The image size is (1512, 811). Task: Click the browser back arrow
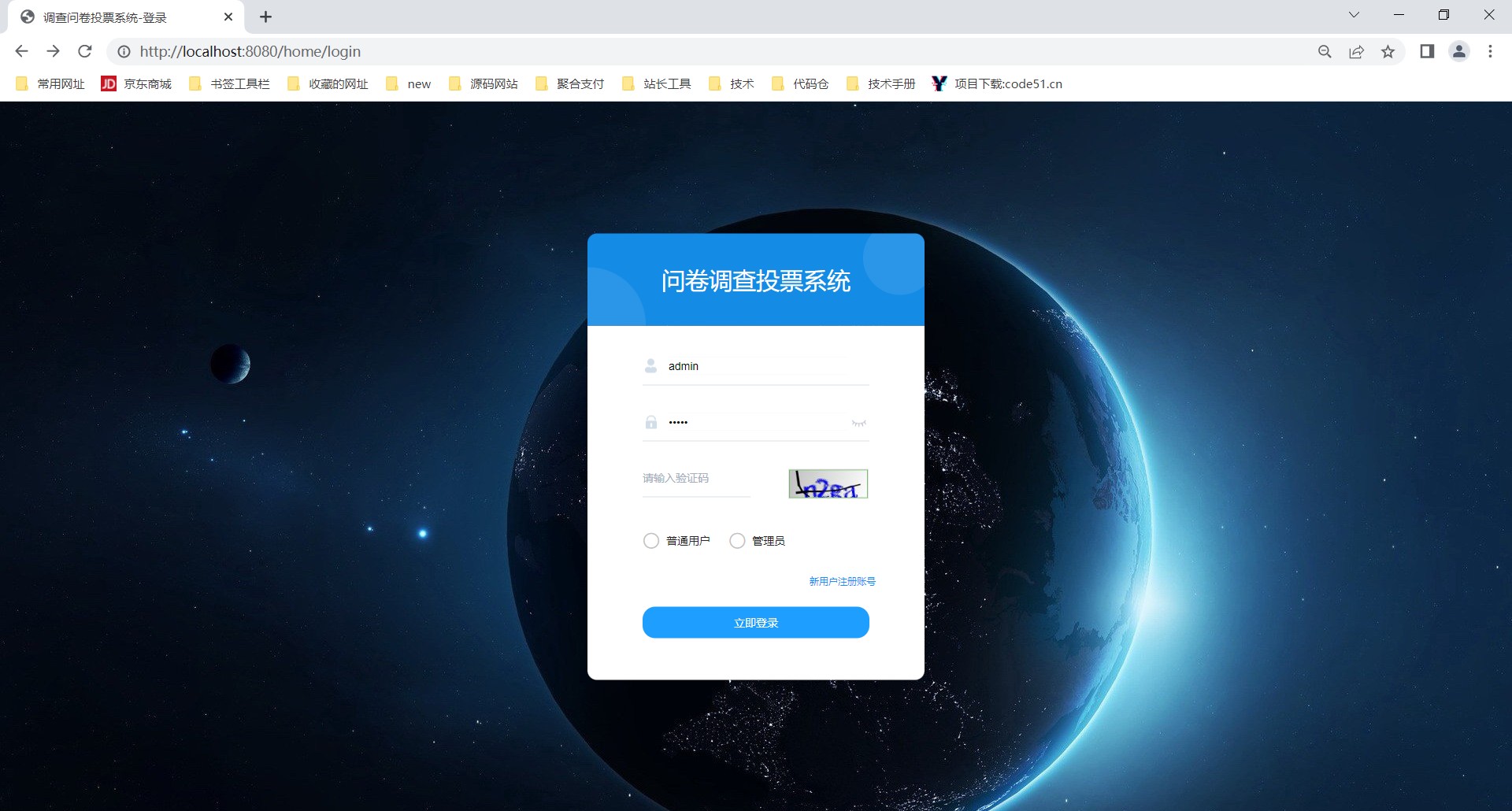pos(21,51)
